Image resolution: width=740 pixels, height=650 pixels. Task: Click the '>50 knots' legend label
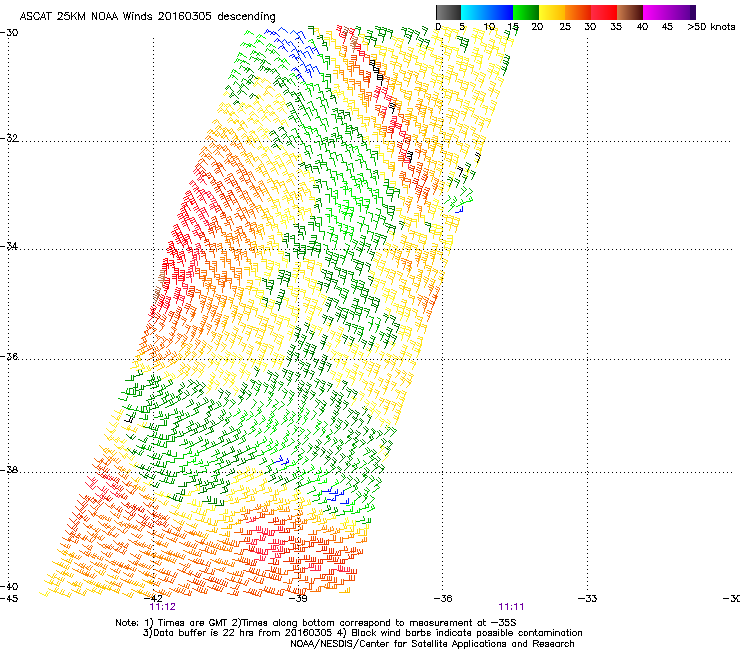711,27
